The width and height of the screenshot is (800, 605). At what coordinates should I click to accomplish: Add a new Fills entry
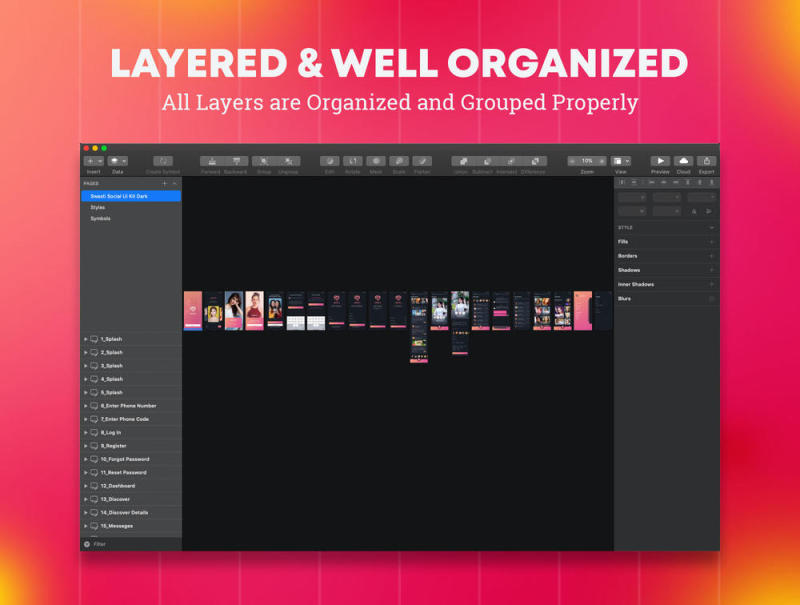[x=712, y=242]
